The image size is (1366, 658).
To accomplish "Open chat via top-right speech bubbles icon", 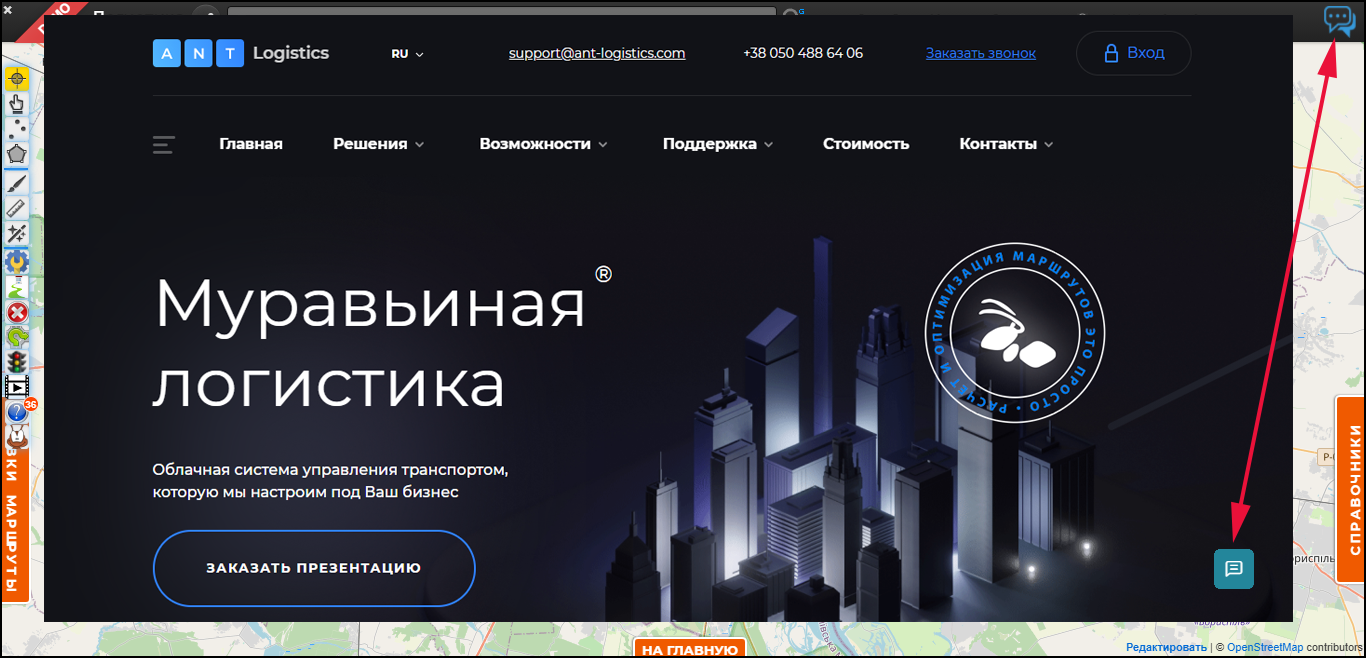I will click(x=1339, y=19).
